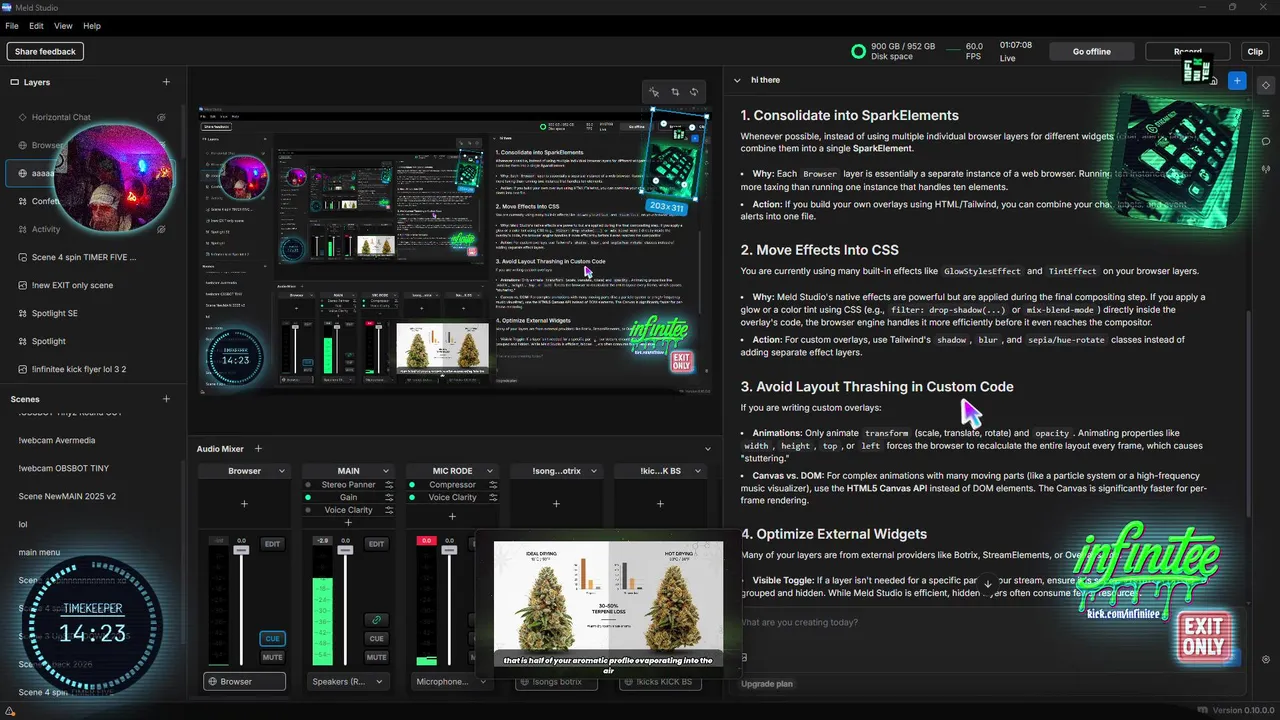This screenshot has width=1280, height=720.
Task: Expand the MIC RODE track dropdown
Action: click(x=489, y=471)
